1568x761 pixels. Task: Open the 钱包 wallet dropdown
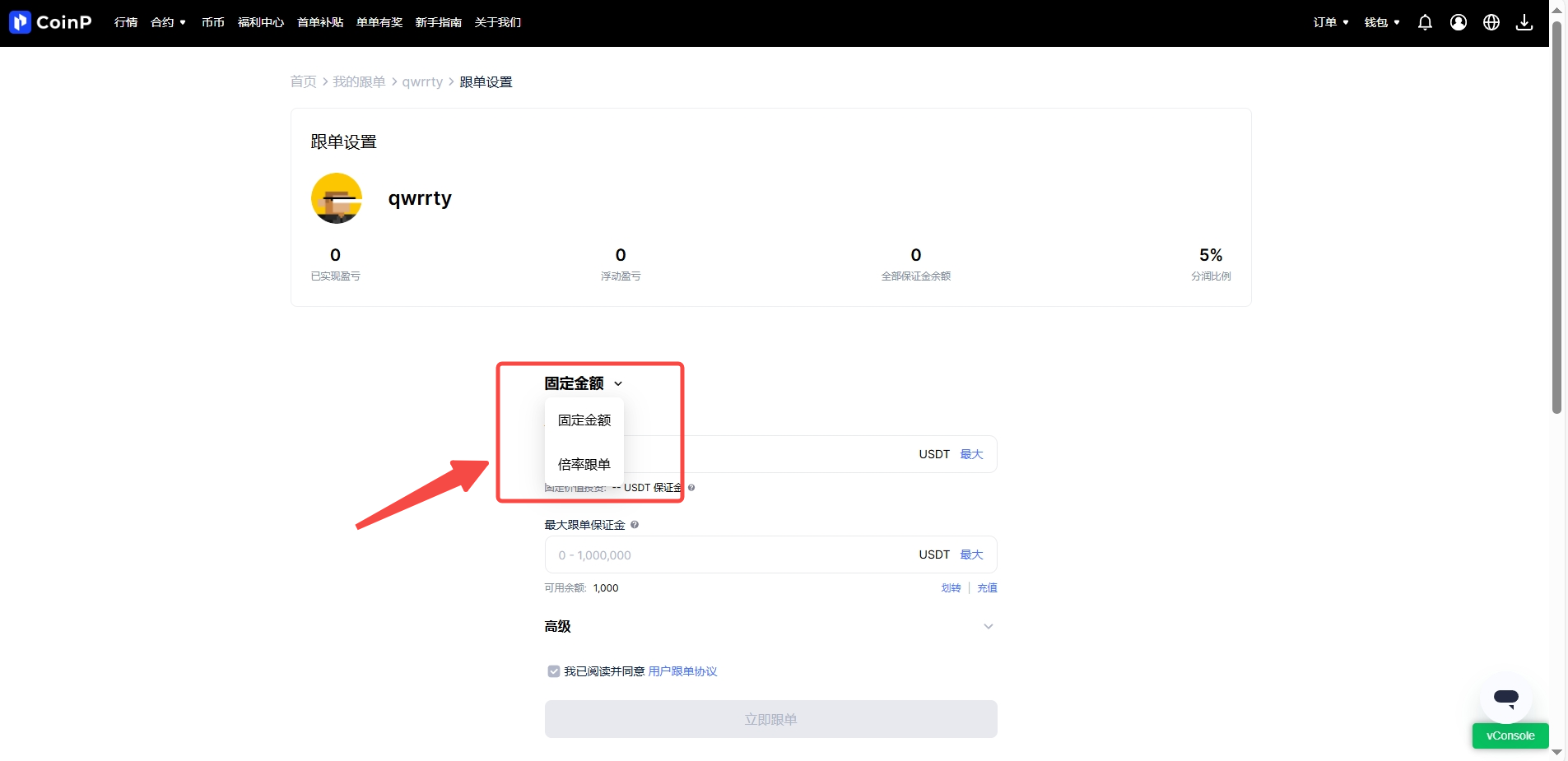click(1381, 22)
